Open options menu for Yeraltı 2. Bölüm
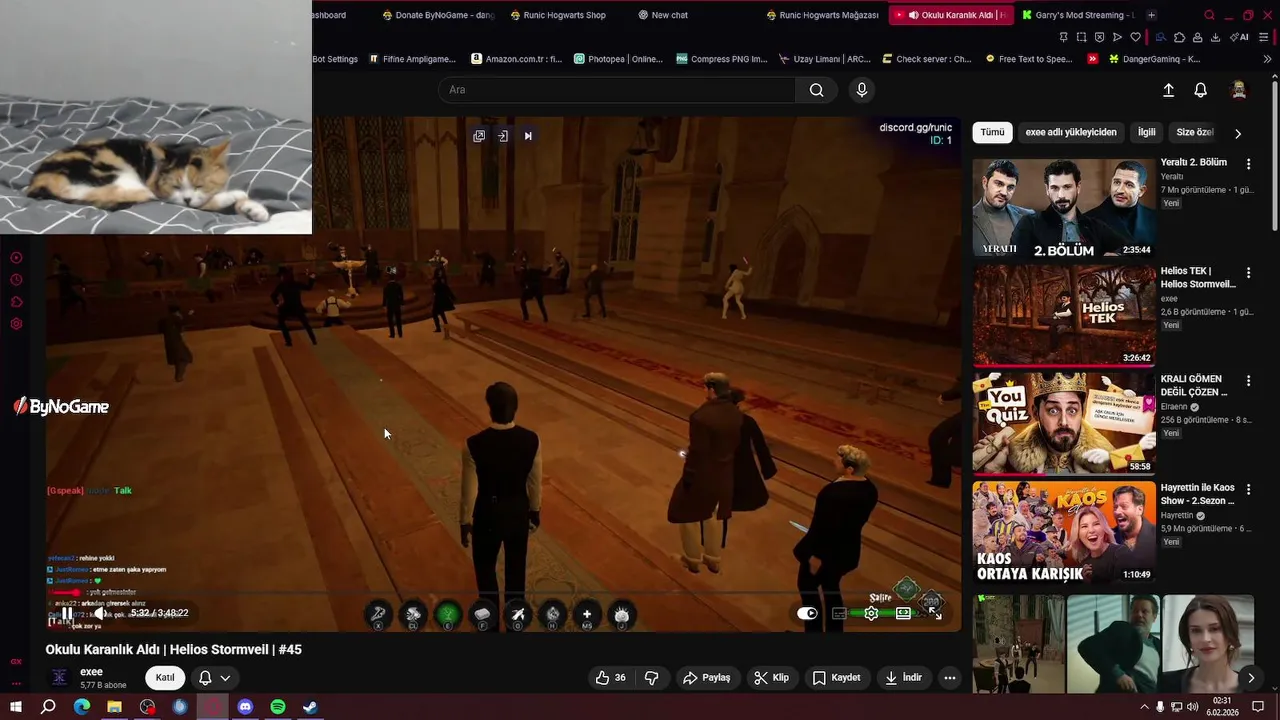 (x=1248, y=163)
